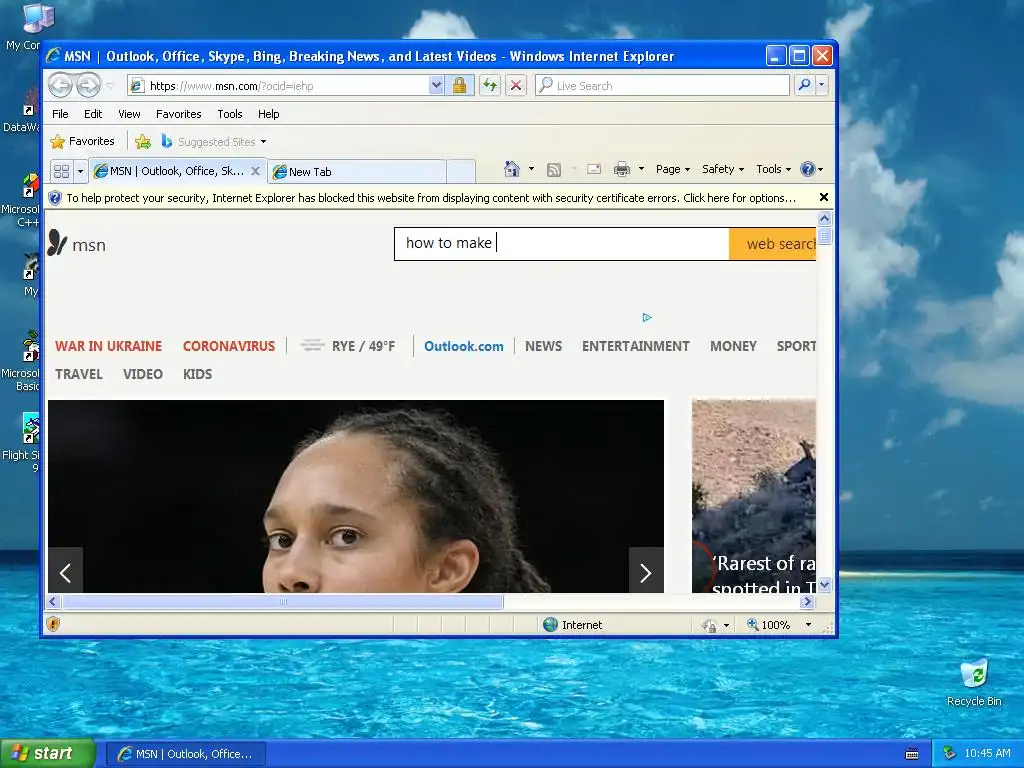The width and height of the screenshot is (1024, 768).
Task: Click the Windows Start button
Action: (x=47, y=753)
